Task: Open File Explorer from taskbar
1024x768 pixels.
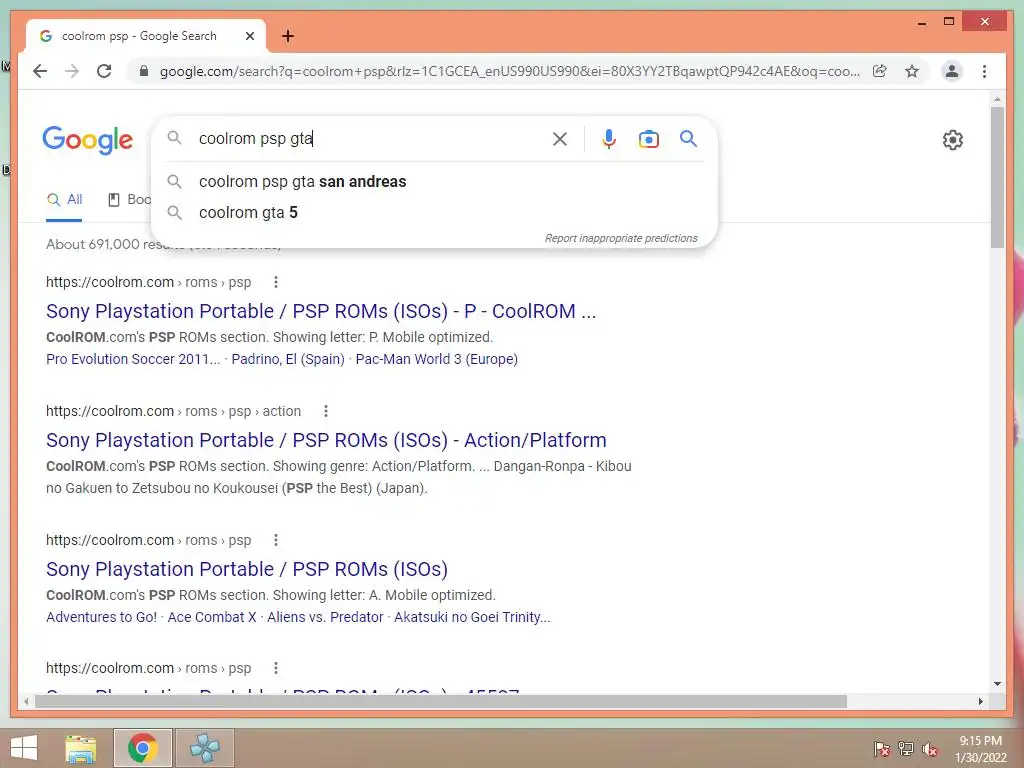Action: click(x=80, y=748)
